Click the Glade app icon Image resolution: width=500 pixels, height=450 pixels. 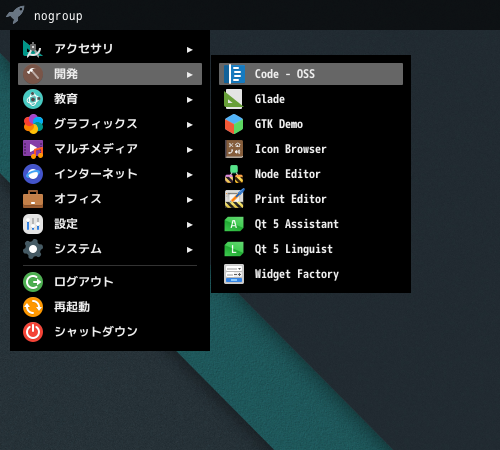(234, 99)
